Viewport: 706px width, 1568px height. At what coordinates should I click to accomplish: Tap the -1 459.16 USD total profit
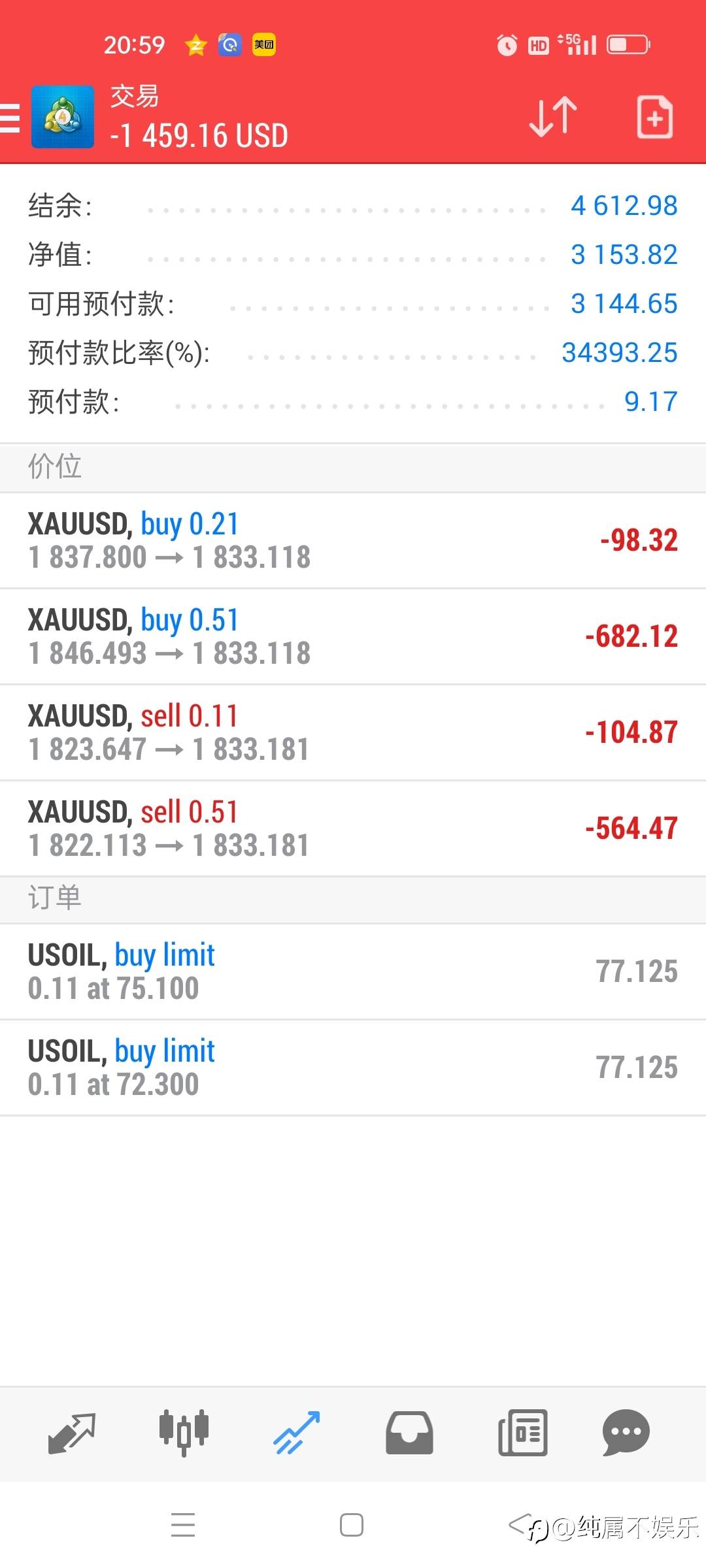199,136
